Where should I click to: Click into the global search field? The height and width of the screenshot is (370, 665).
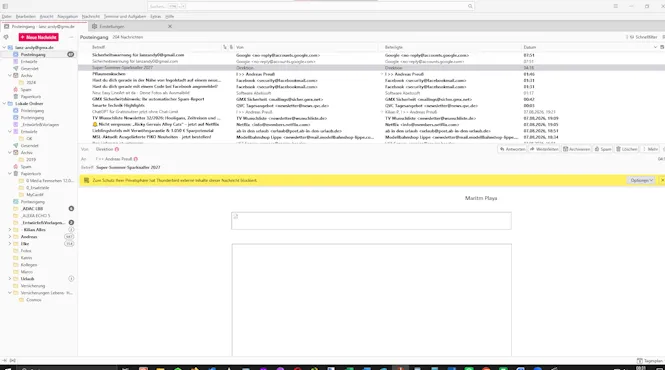(310, 6)
